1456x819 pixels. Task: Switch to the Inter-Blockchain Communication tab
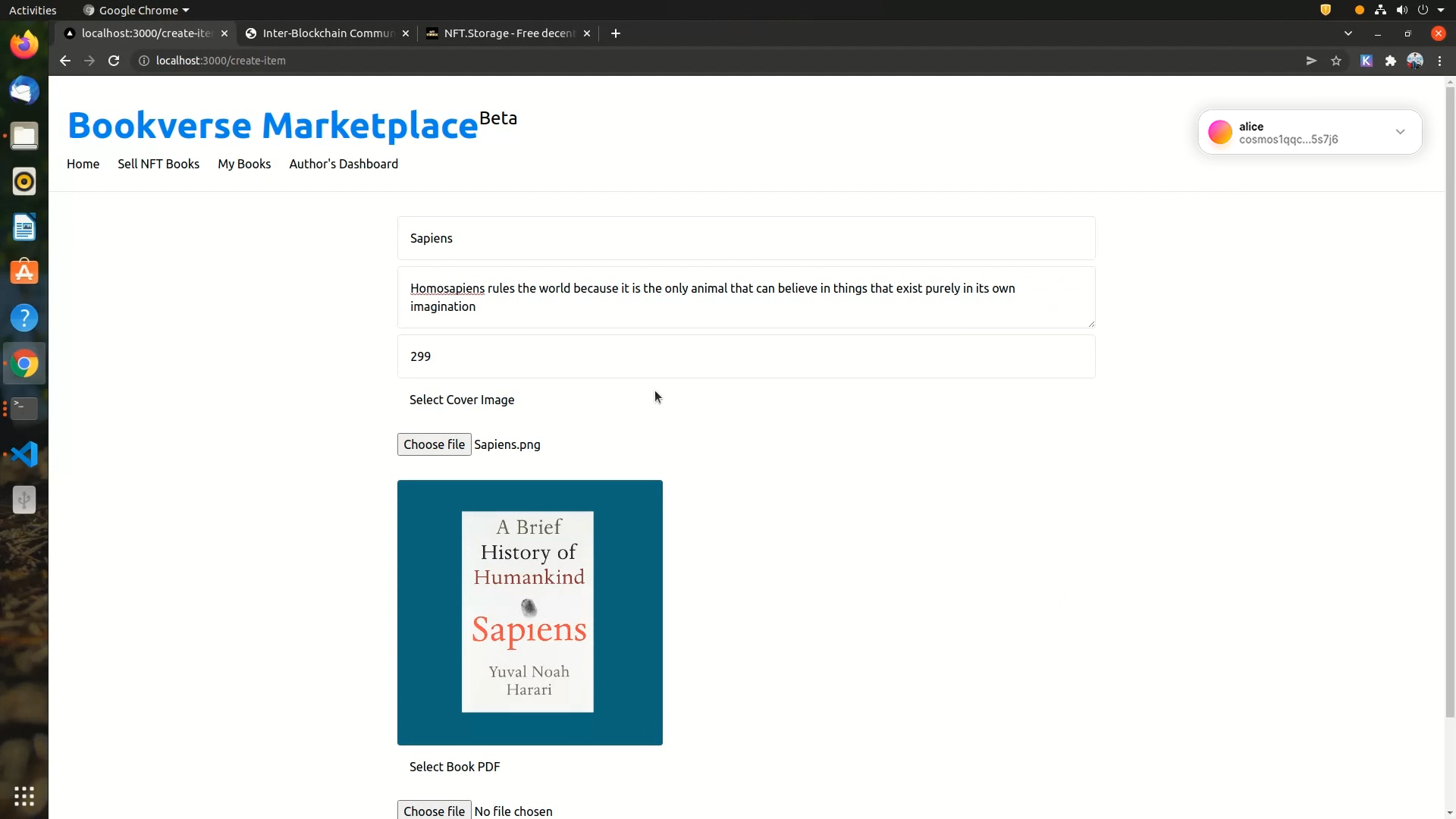tap(328, 33)
